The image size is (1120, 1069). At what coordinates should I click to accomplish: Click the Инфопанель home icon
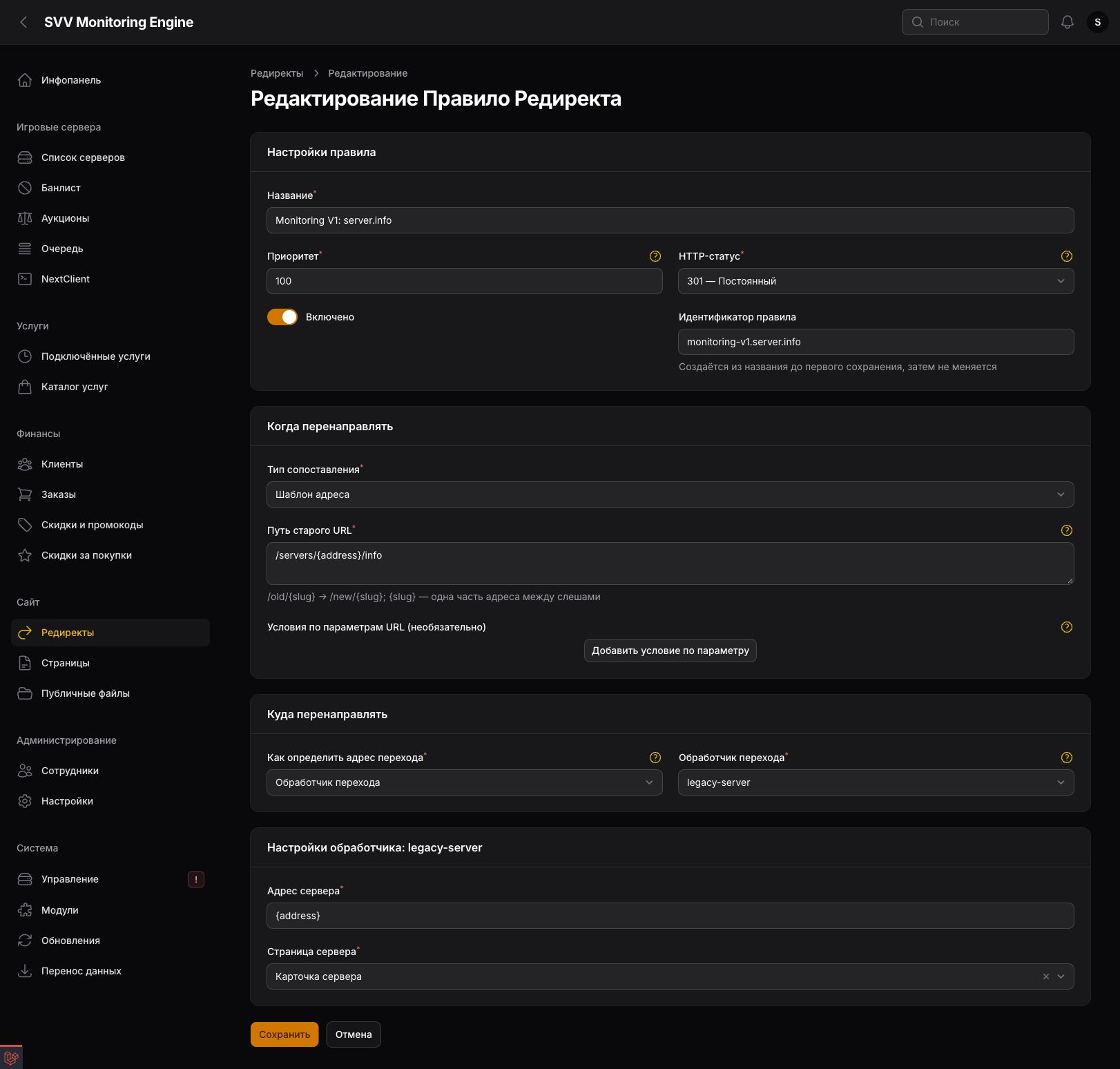point(25,80)
